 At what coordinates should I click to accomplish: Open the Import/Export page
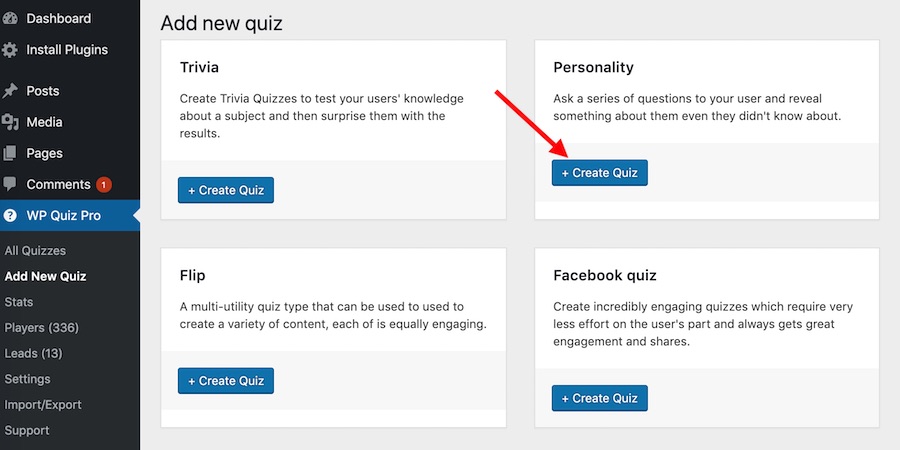pos(43,405)
